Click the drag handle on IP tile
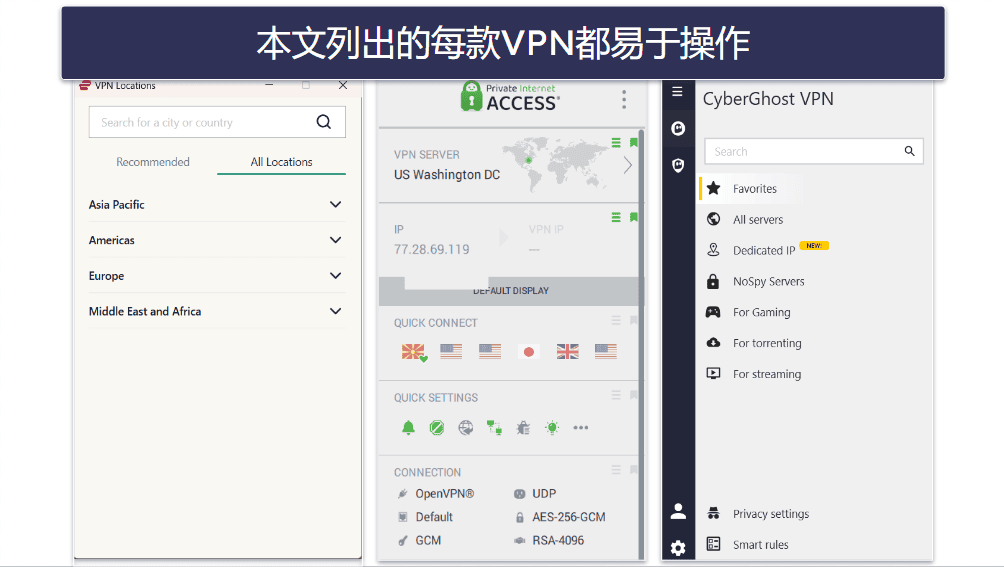This screenshot has height=567, width=1004. (616, 218)
